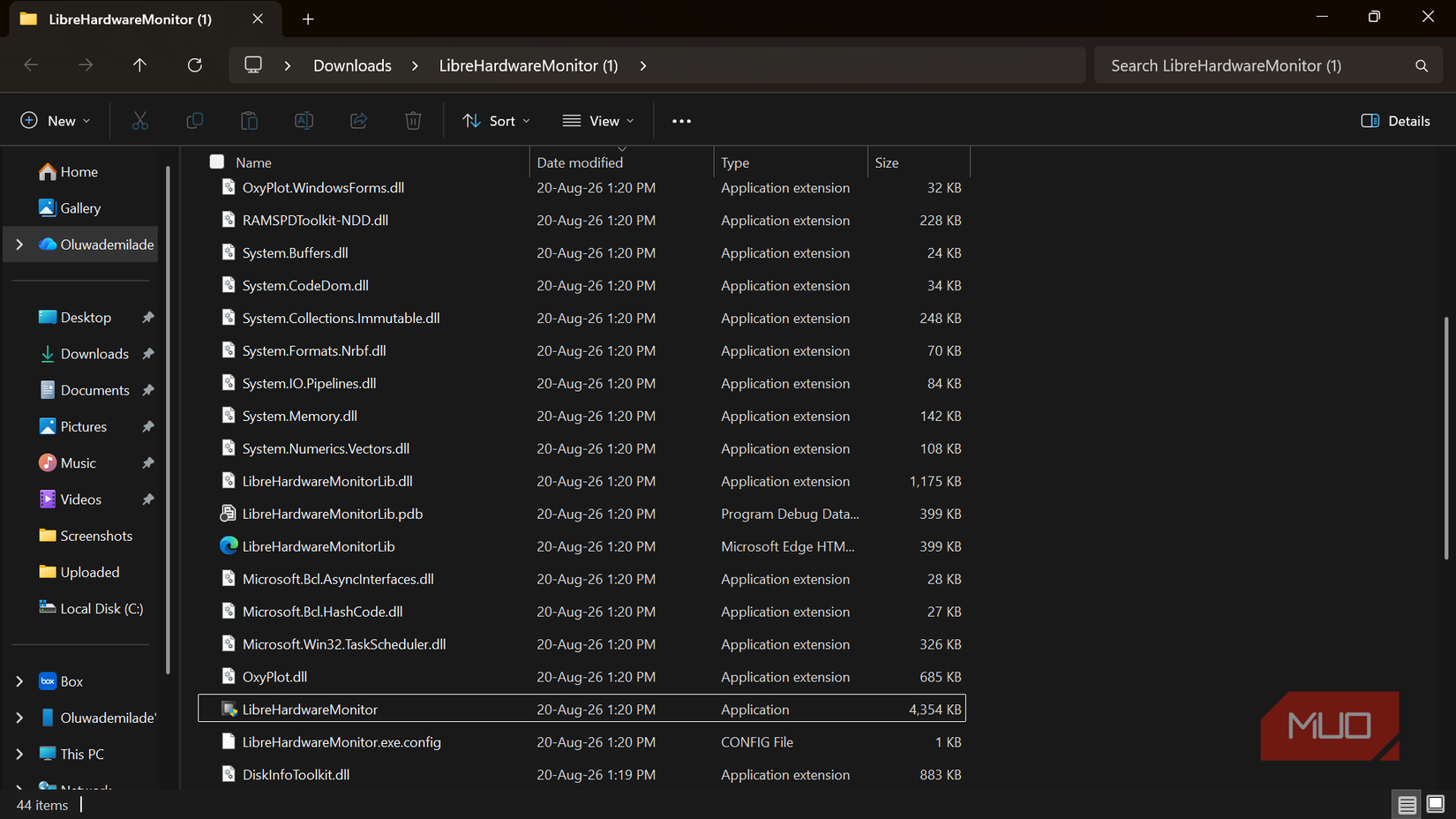
Task: Refresh the folder view
Action: click(x=195, y=65)
